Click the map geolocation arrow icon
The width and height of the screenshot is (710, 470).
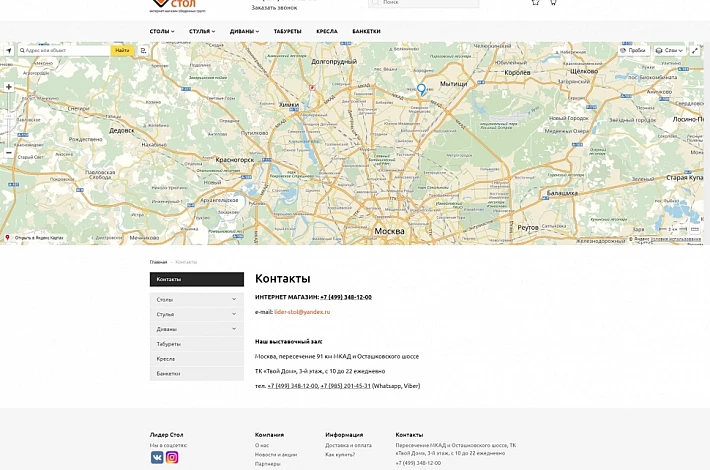pyautogui.click(x=9, y=51)
